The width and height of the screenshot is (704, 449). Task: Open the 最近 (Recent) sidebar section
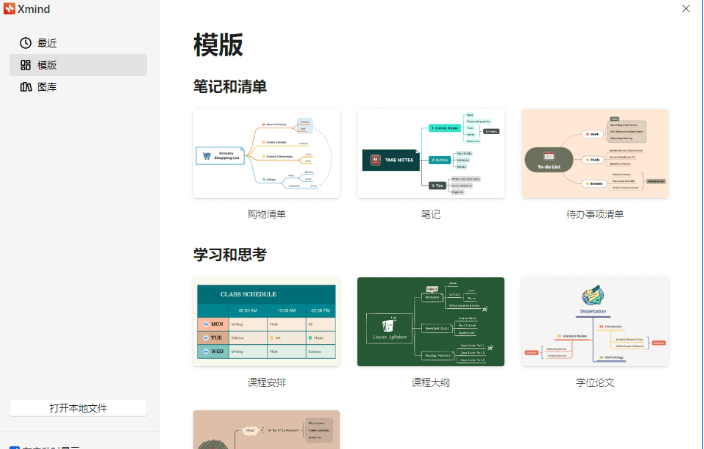pos(78,43)
